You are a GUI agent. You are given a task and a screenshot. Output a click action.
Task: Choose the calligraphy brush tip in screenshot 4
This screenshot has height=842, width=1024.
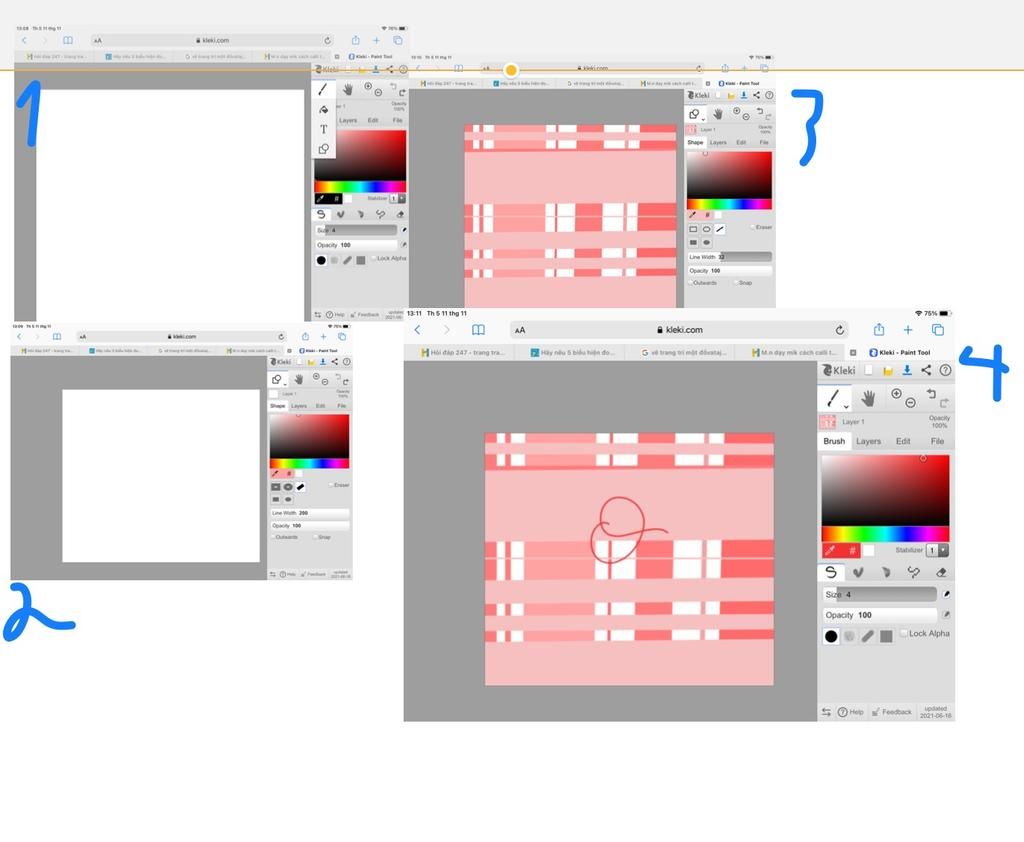click(867, 636)
